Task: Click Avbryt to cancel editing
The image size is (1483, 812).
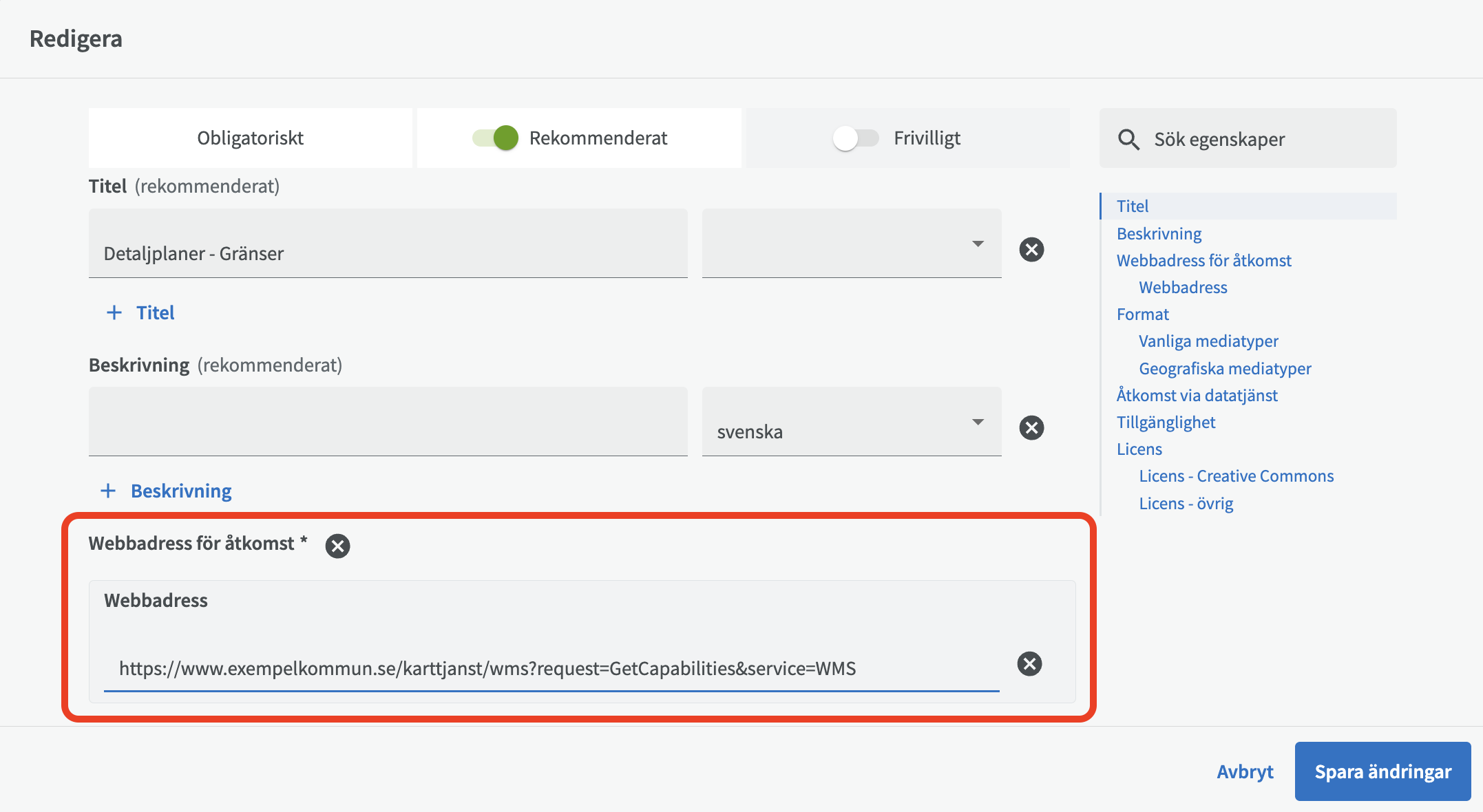Action: 1245,771
